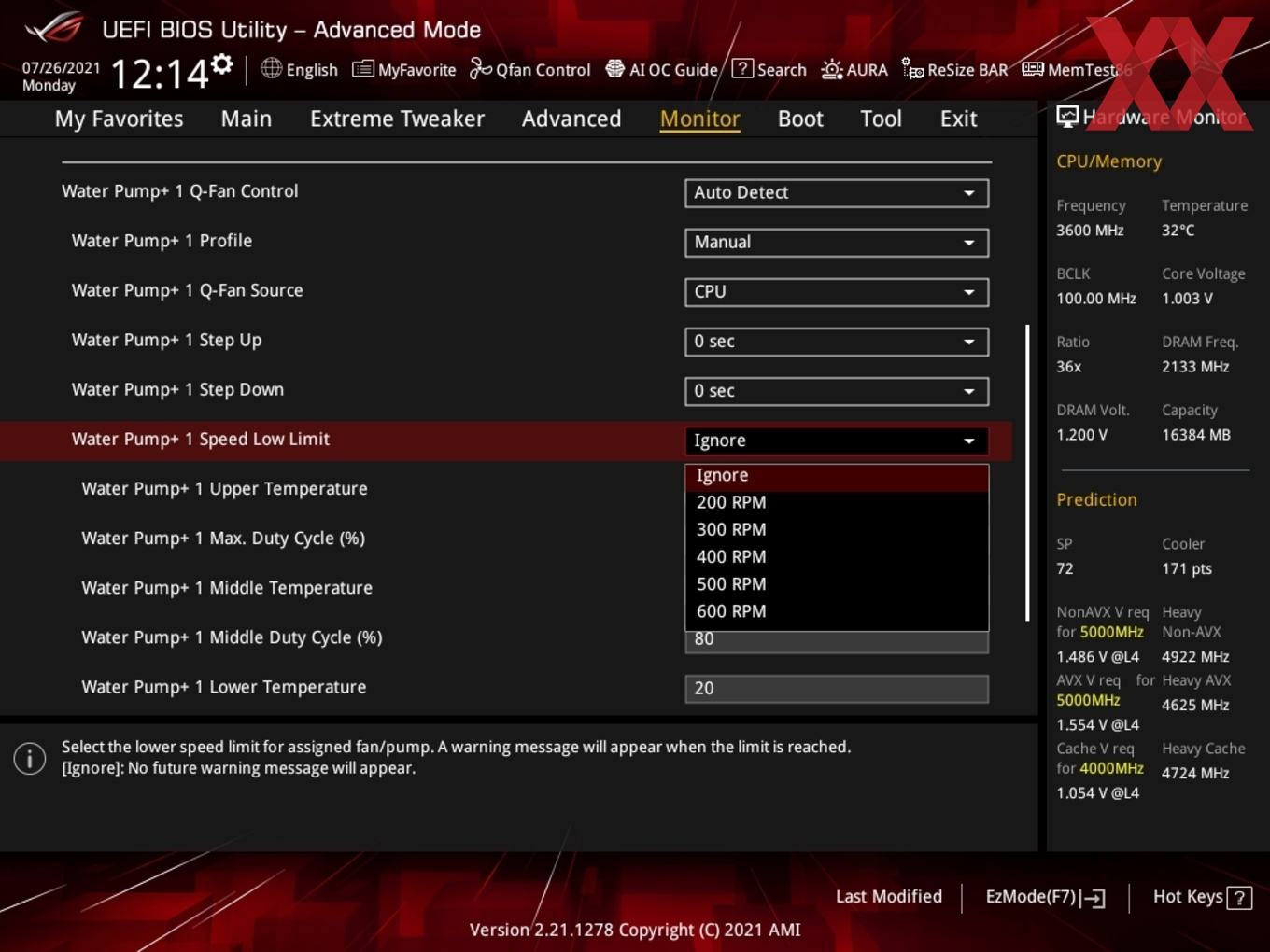Open Qfan Control fan icon
1270x952 pixels.
click(x=480, y=68)
